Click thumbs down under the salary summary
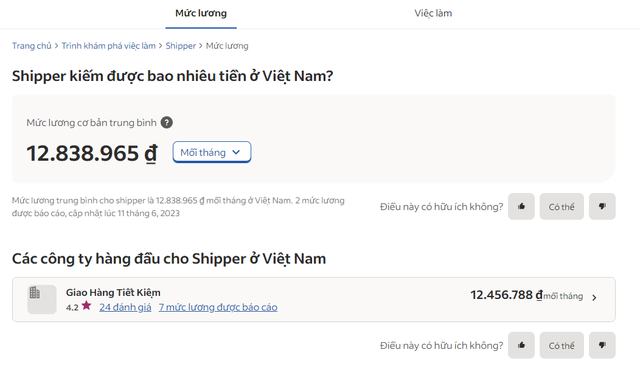Viewport: 640px width, 386px height. click(602, 206)
